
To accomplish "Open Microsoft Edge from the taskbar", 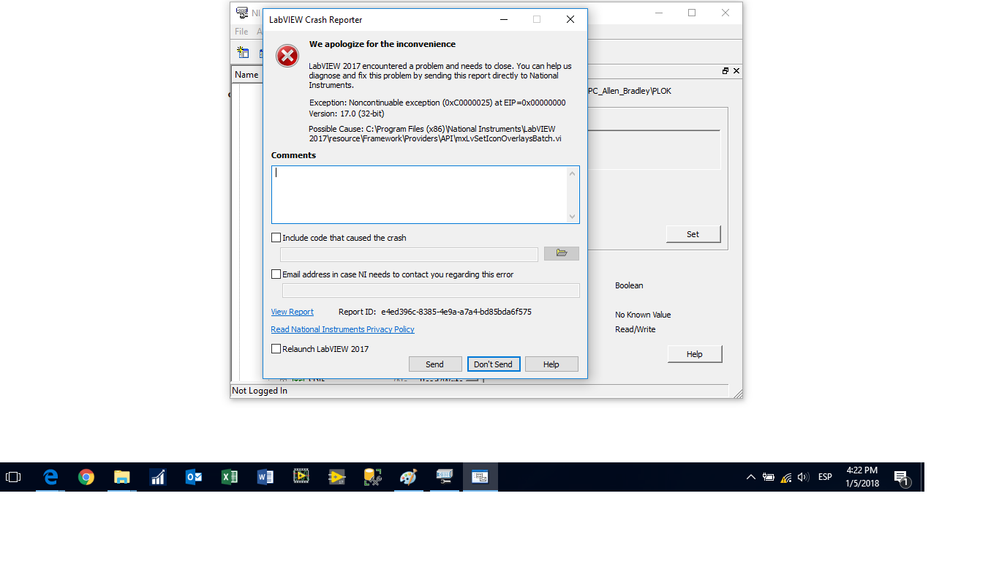I will [50, 477].
